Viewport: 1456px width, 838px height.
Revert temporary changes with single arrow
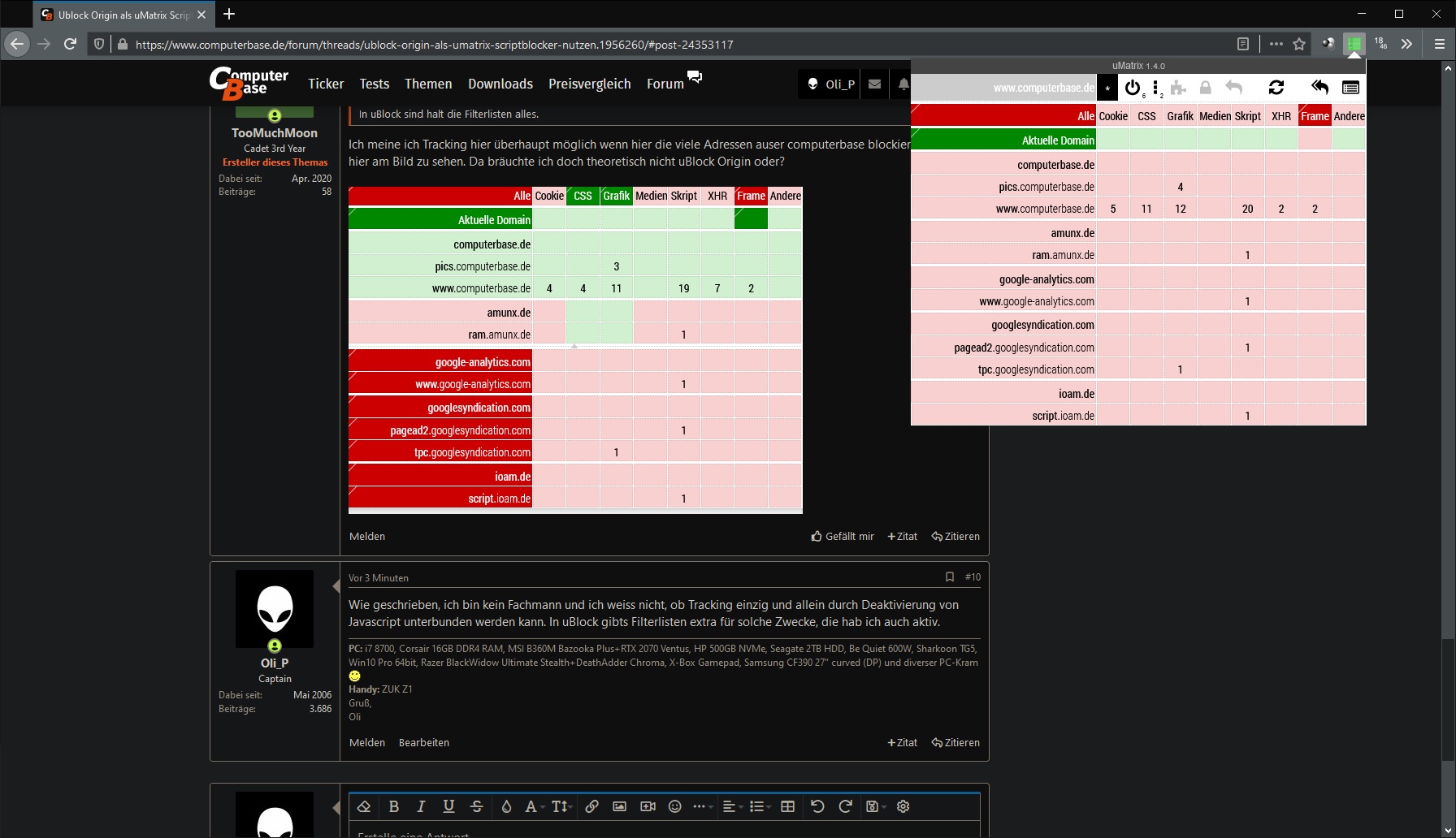1233,88
